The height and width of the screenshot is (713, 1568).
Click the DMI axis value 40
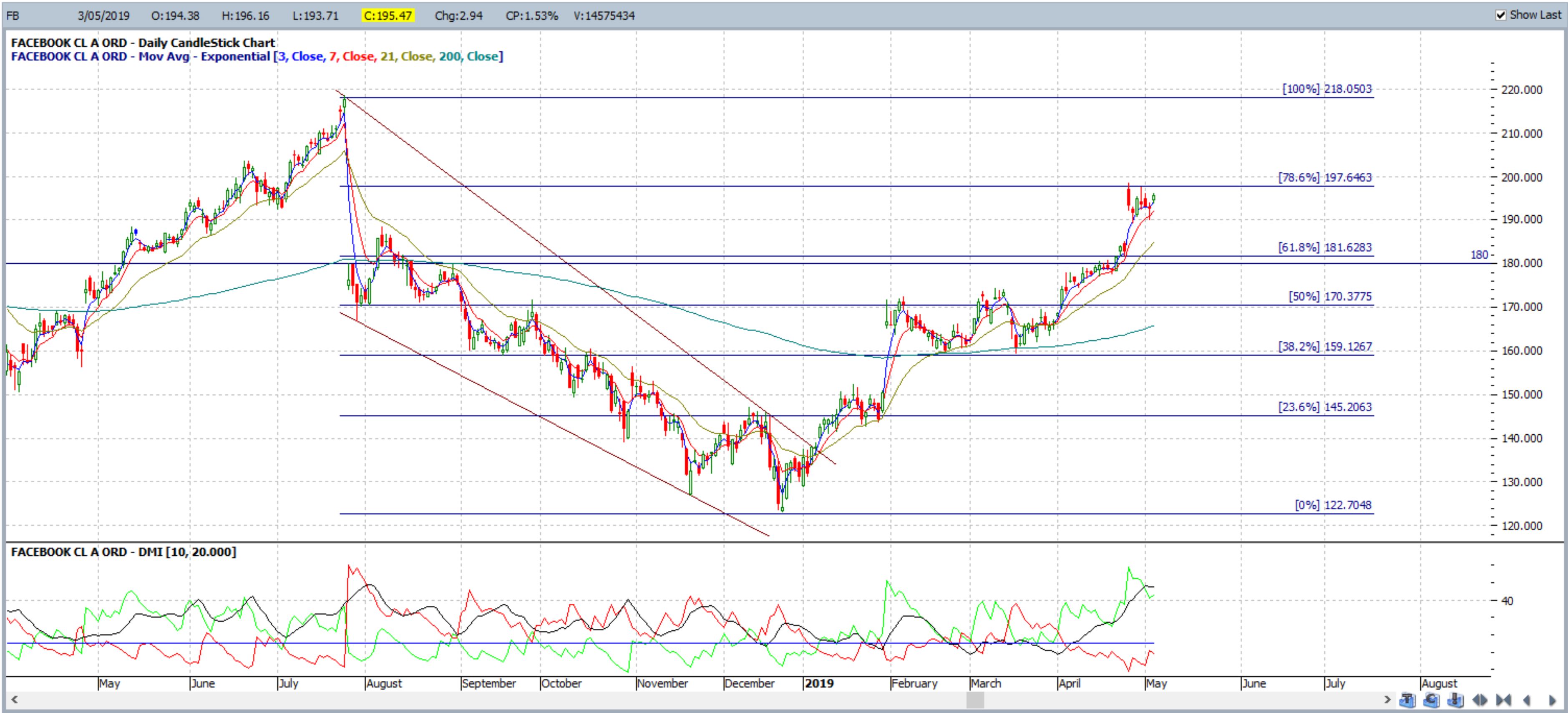[x=1507, y=601]
